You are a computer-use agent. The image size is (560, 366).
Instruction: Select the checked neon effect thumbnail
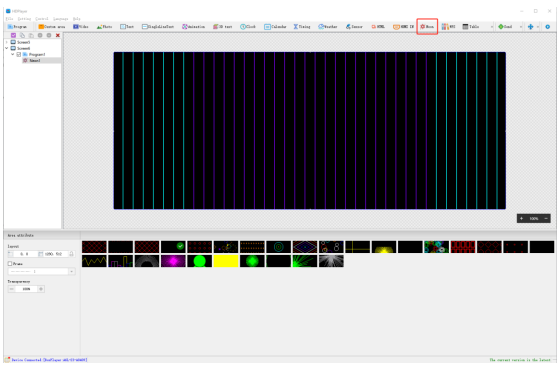click(173, 247)
